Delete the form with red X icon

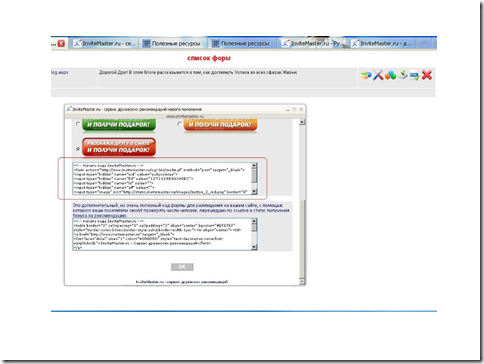pyautogui.click(x=427, y=75)
